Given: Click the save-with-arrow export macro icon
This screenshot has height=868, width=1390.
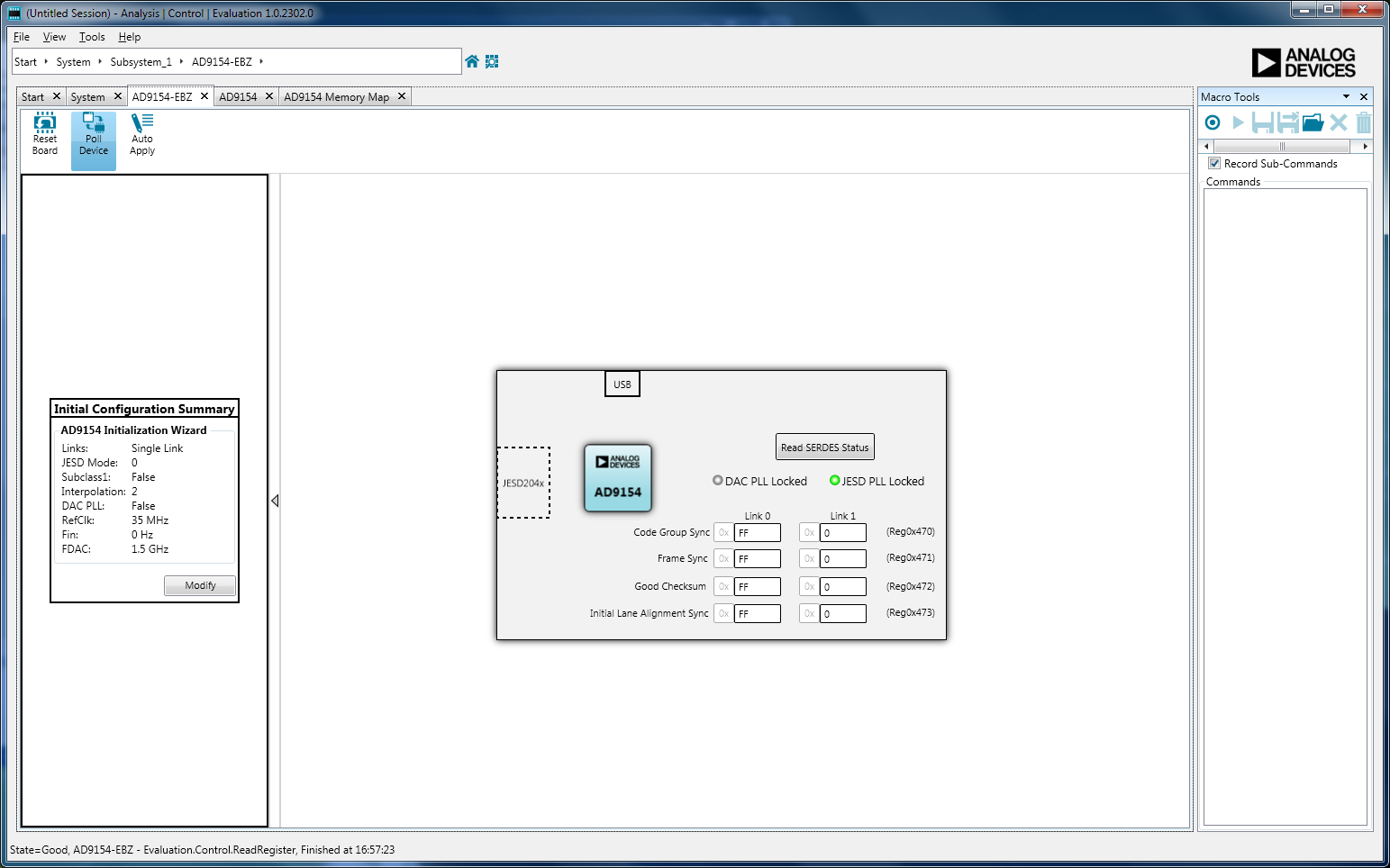Looking at the screenshot, I should (x=1288, y=122).
